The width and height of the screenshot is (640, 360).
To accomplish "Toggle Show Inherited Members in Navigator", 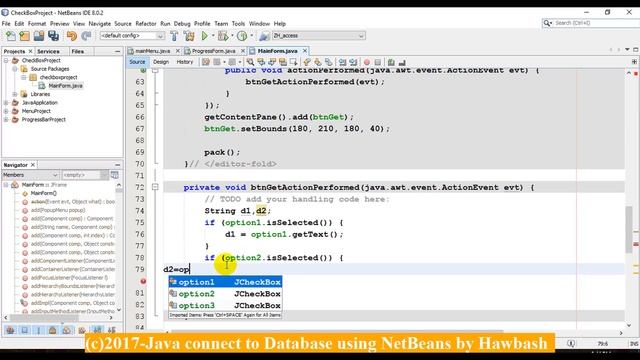I will point(10,330).
